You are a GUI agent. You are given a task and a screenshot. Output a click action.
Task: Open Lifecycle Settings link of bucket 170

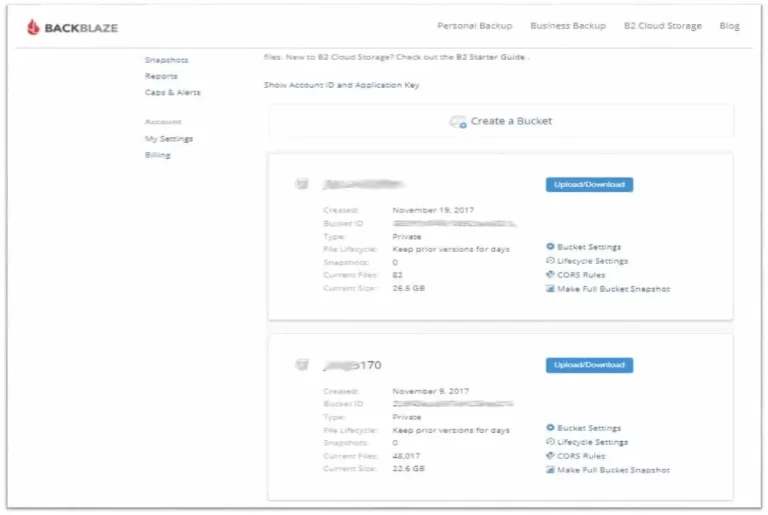coord(593,442)
